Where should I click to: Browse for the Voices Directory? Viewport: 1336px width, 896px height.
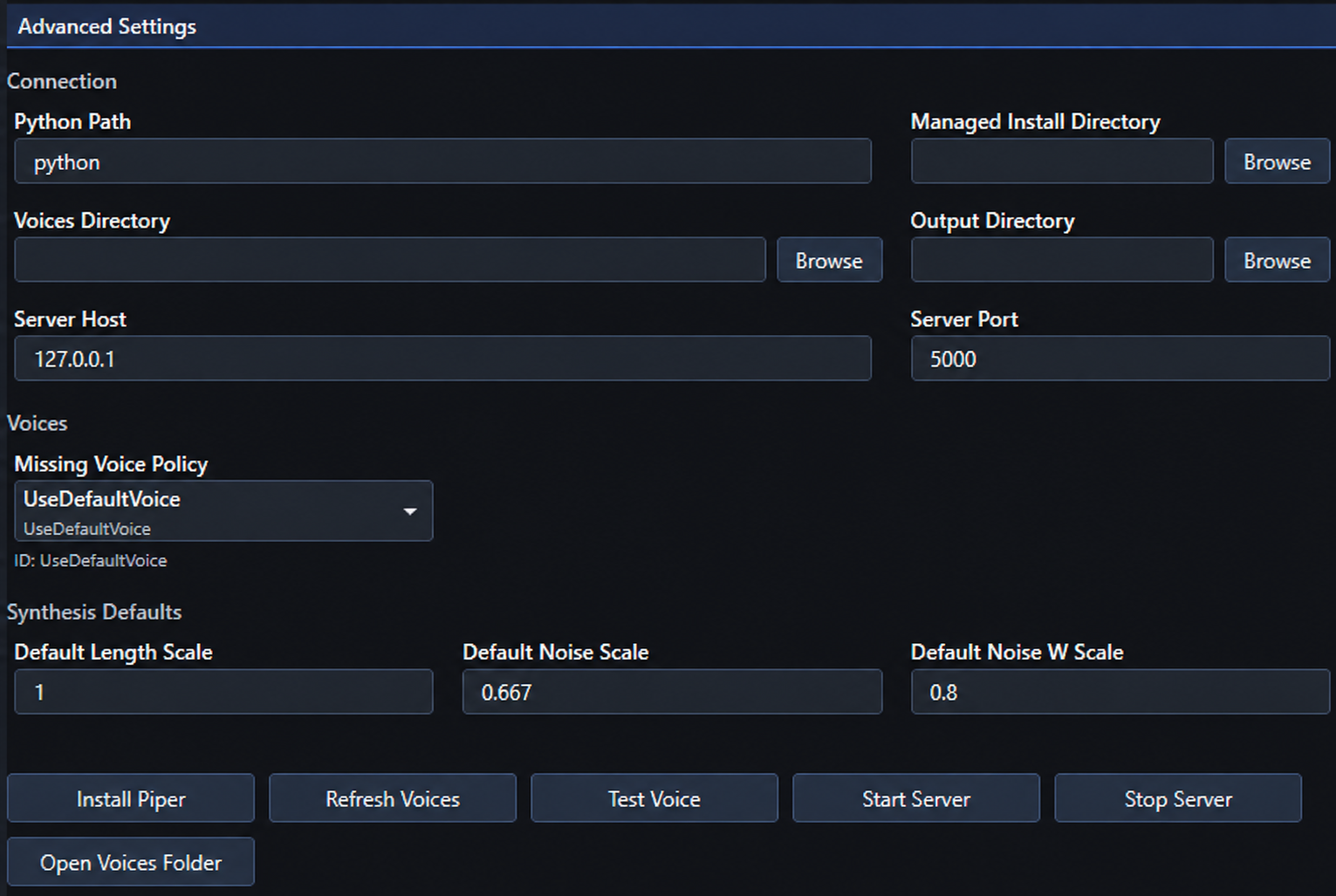pos(829,260)
